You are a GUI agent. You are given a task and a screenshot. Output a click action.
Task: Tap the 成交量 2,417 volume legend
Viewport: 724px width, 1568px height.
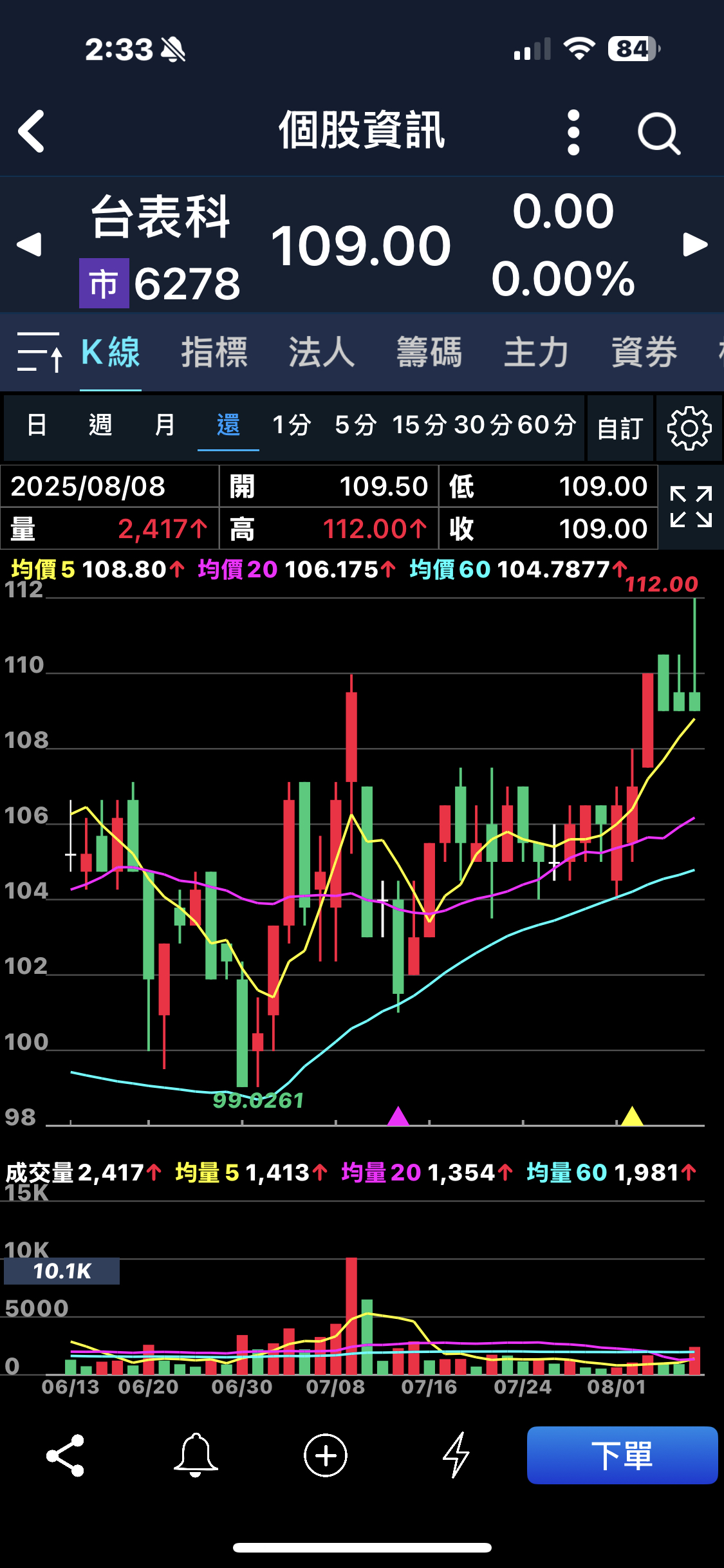click(x=84, y=1173)
